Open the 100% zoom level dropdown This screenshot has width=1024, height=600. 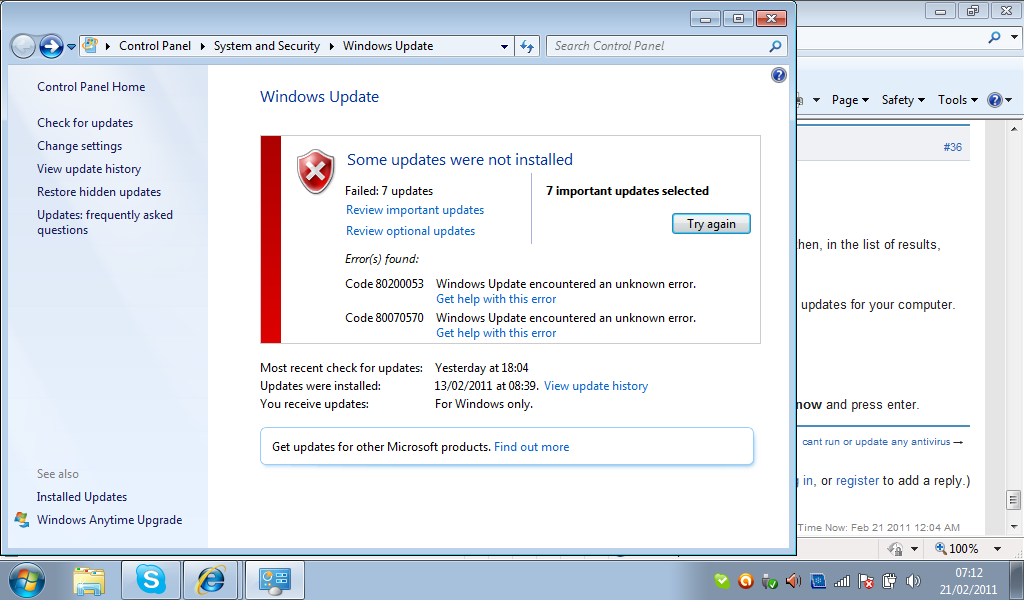(997, 549)
